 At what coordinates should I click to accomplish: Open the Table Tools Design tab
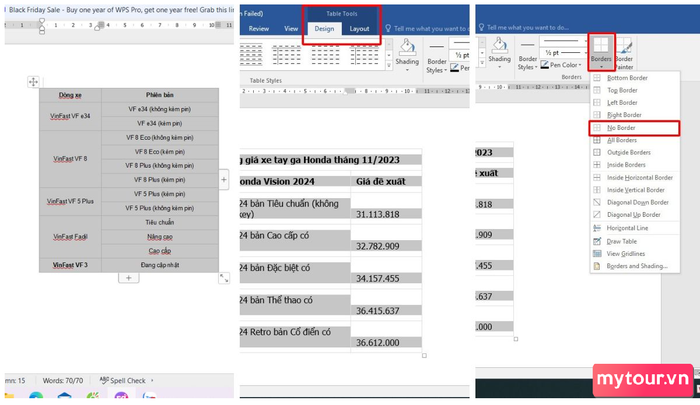point(324,29)
